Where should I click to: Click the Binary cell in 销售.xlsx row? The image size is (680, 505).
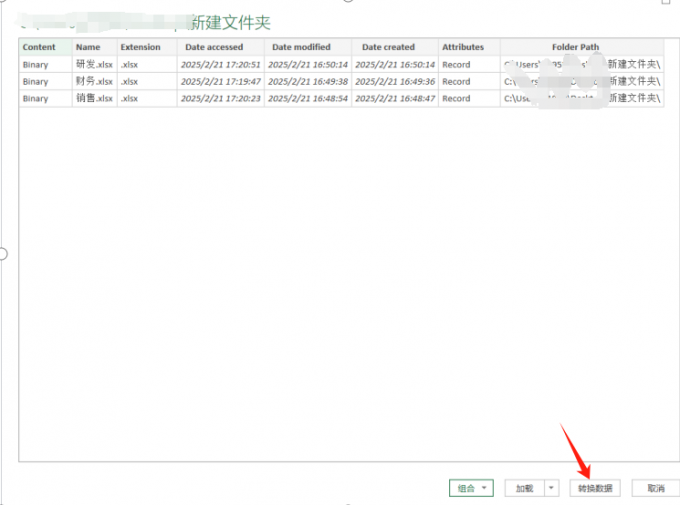36,98
